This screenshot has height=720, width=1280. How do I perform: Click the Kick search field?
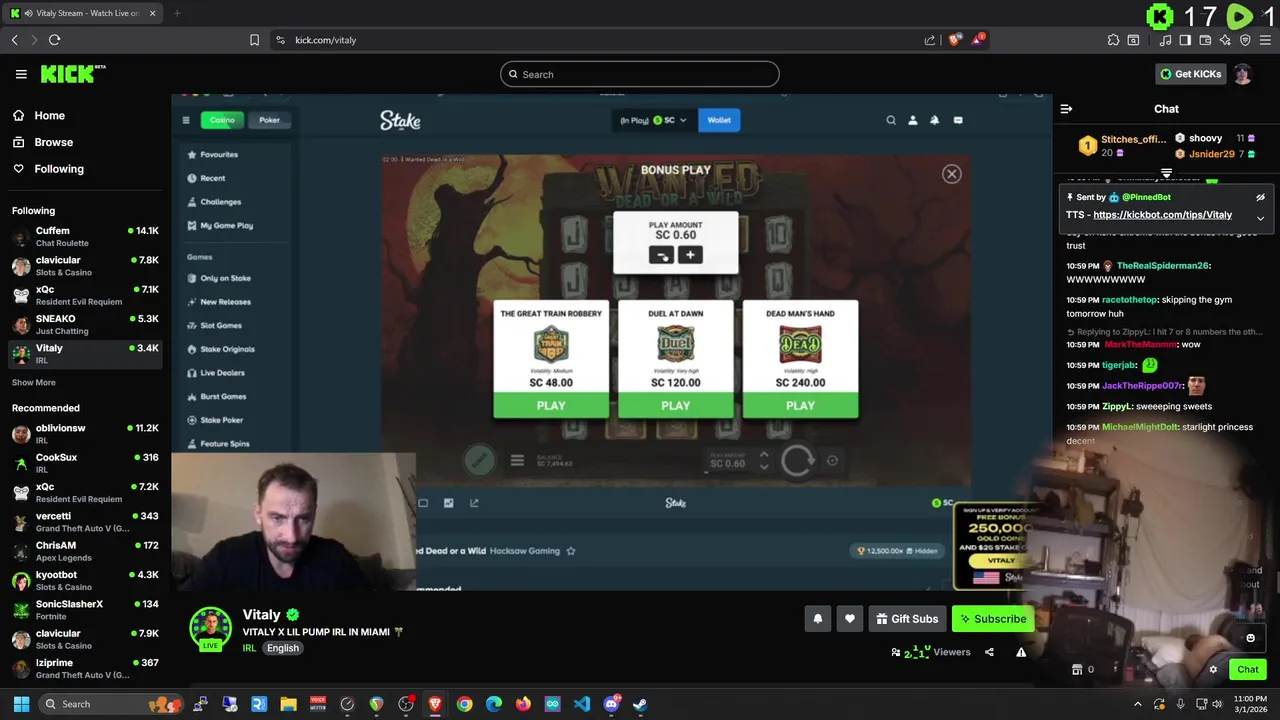click(640, 74)
